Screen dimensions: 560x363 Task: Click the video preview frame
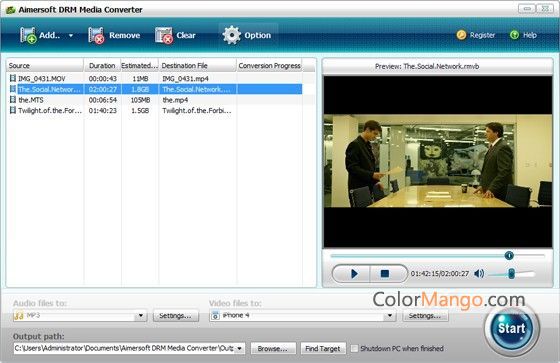click(438, 161)
